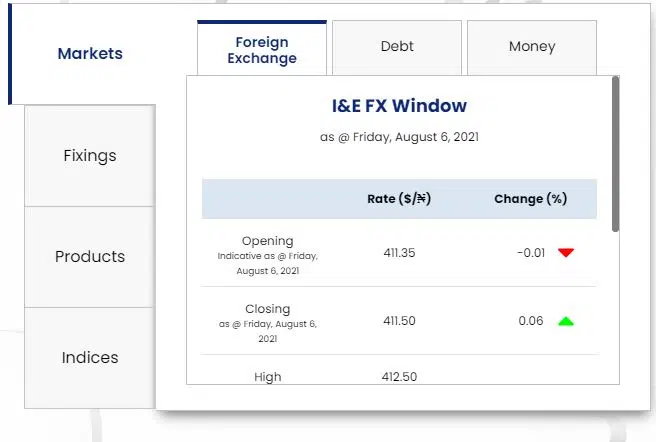The width and height of the screenshot is (656, 442).
Task: Switch to the Fixings side tab
Action: [90, 156]
